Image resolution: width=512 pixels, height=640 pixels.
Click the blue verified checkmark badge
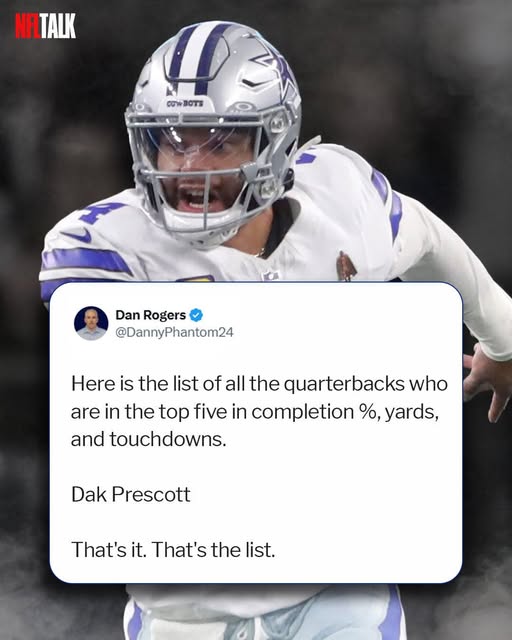pyautogui.click(x=196, y=315)
